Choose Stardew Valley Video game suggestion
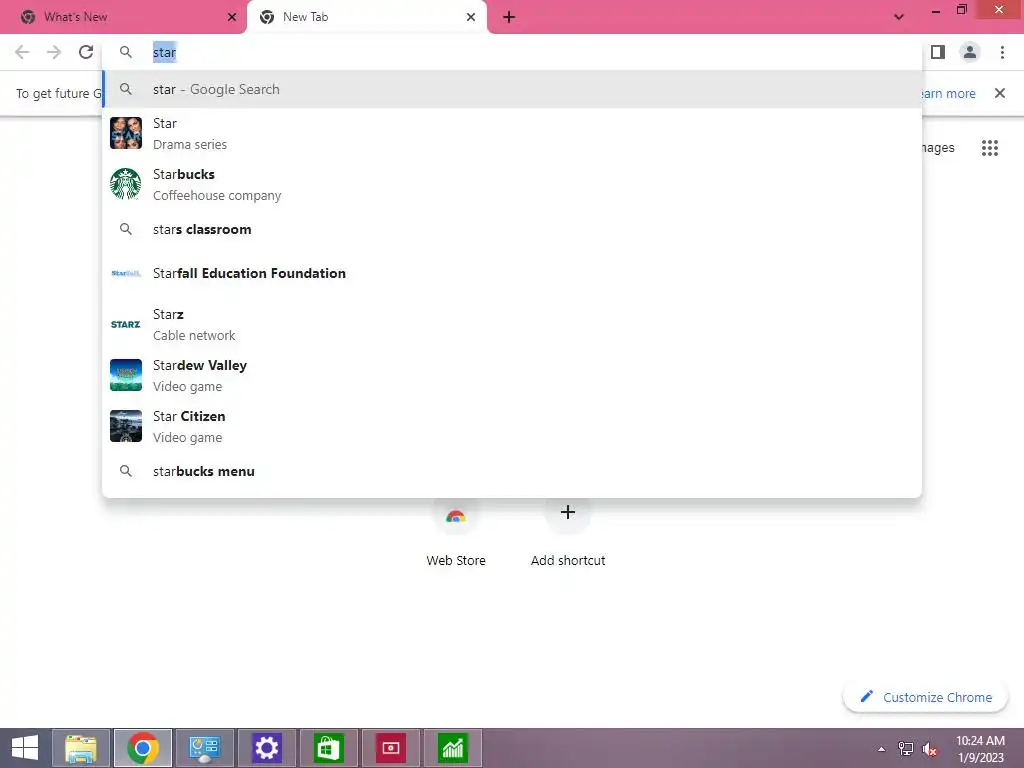Viewport: 1024px width, 768px height. click(512, 376)
